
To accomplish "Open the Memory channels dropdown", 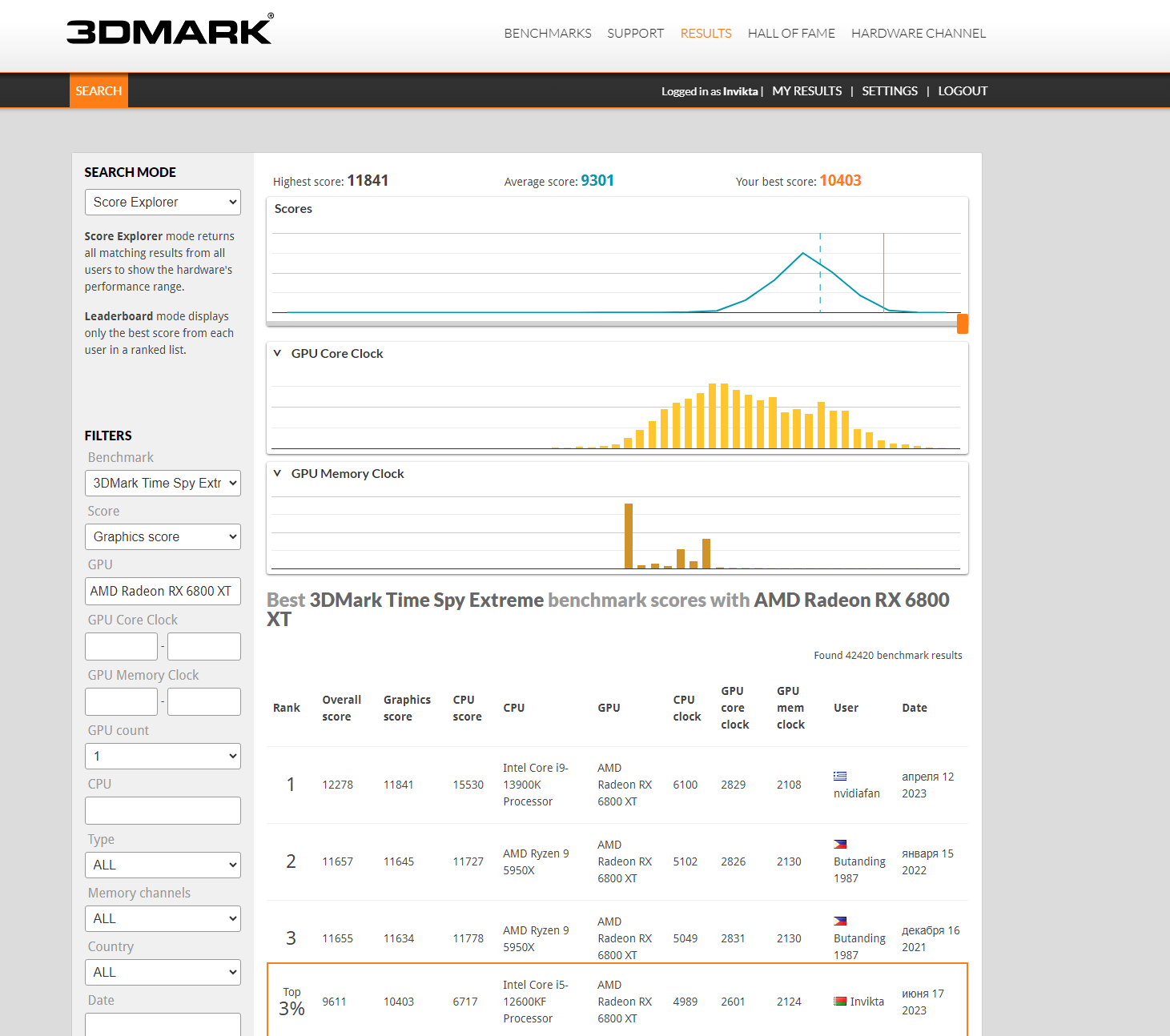I will (x=163, y=918).
